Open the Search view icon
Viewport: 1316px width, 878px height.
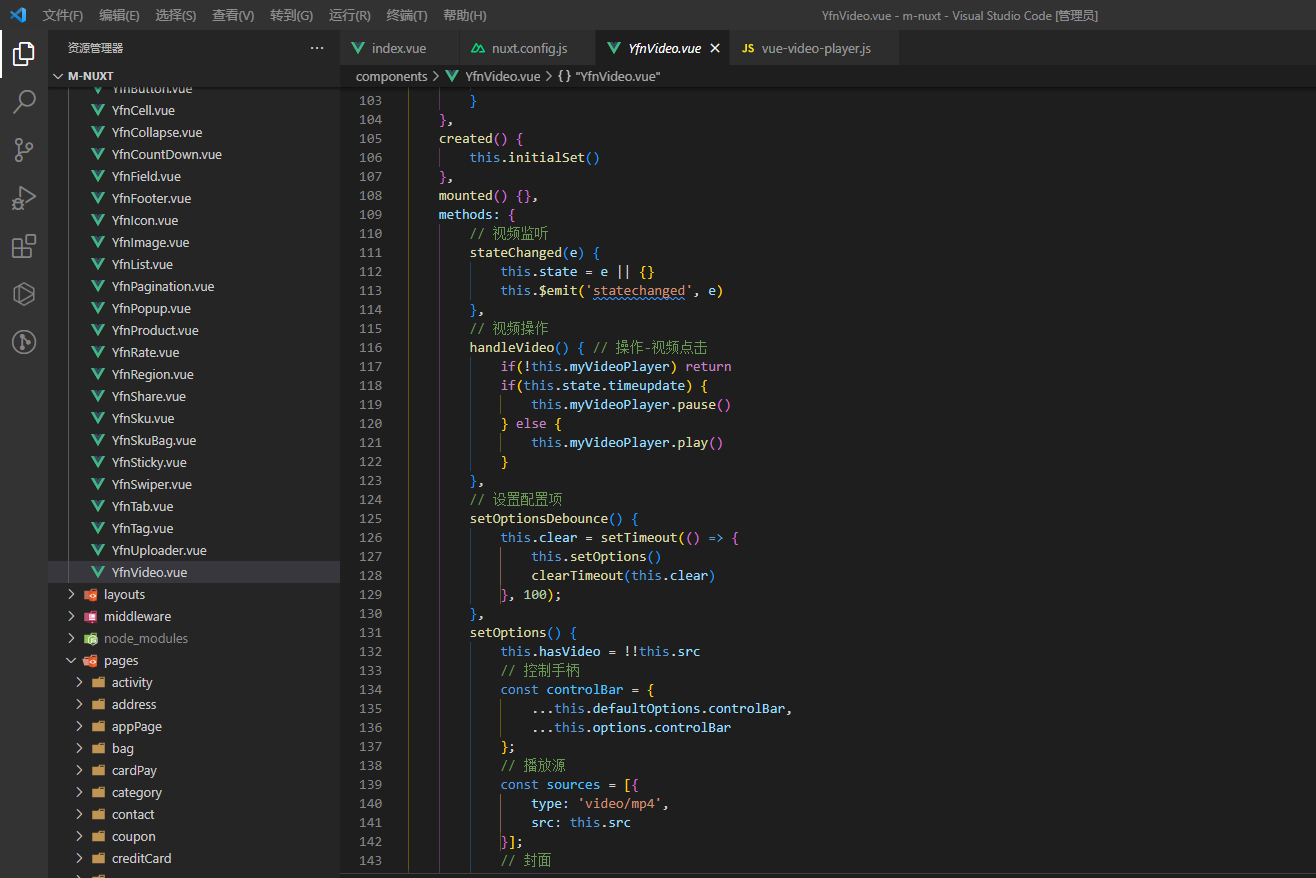[24, 102]
